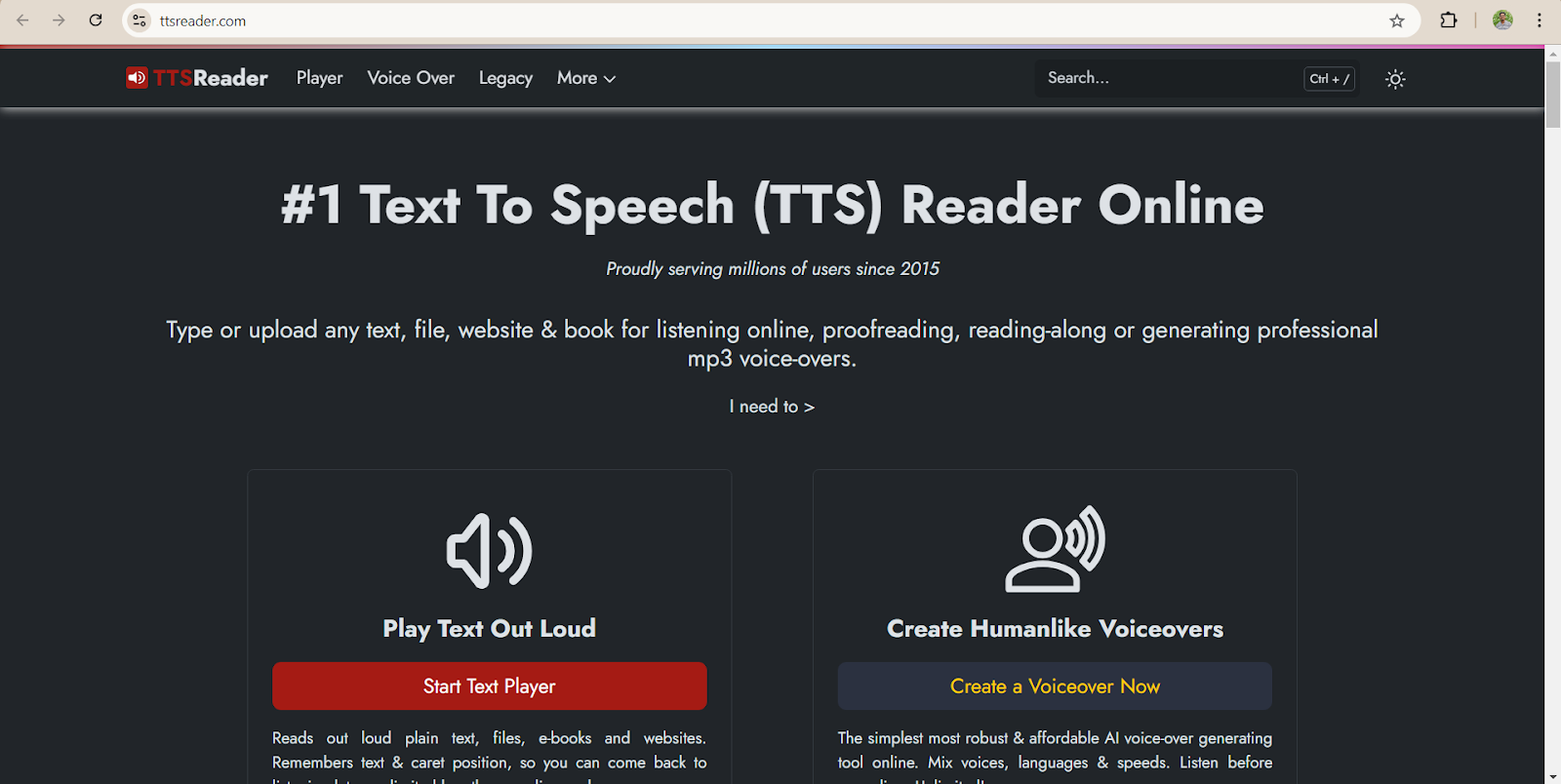Image resolution: width=1561 pixels, height=784 pixels.
Task: Open site information icon in address bar
Action: coord(140,20)
